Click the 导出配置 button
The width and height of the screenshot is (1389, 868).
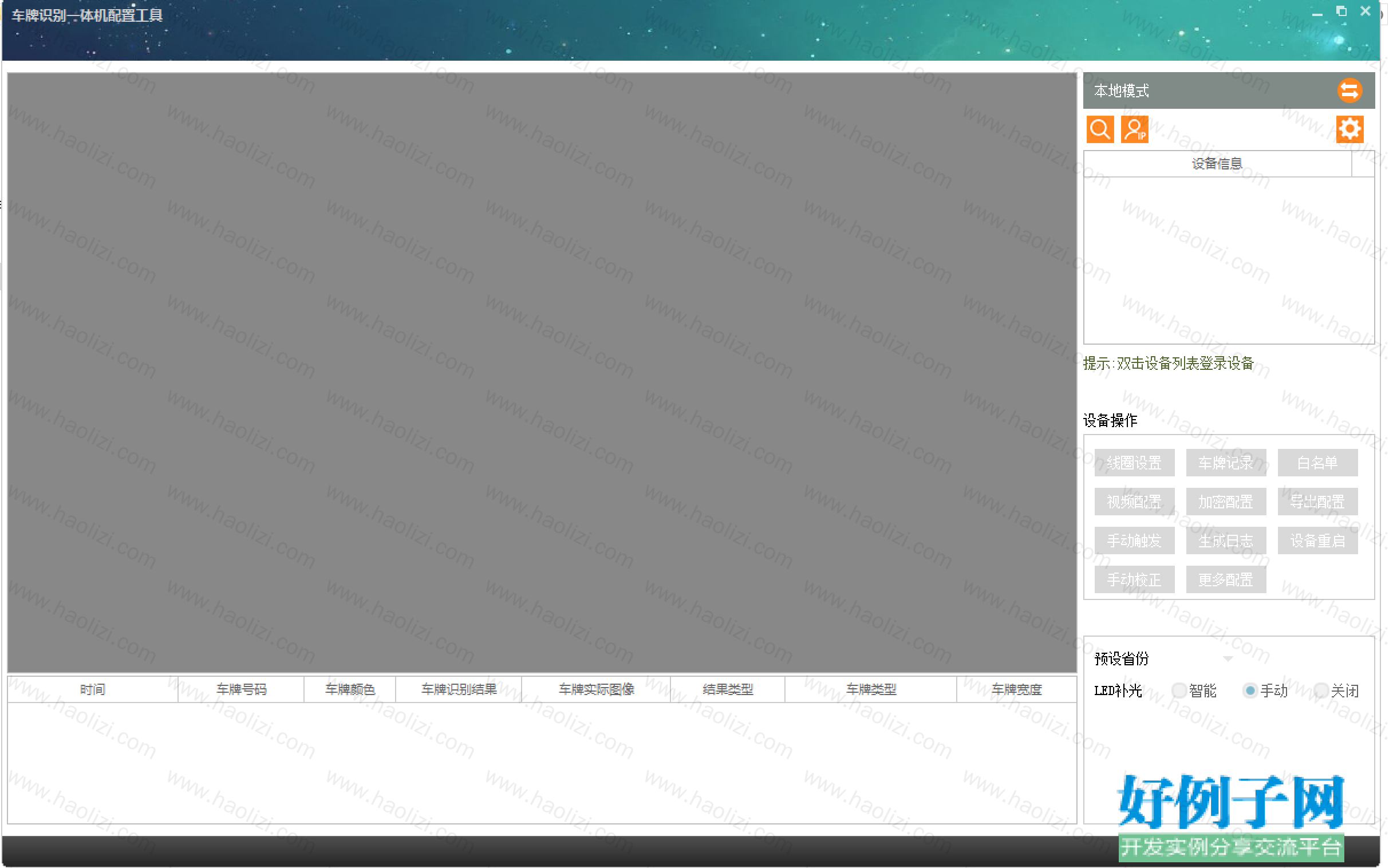tap(1317, 502)
